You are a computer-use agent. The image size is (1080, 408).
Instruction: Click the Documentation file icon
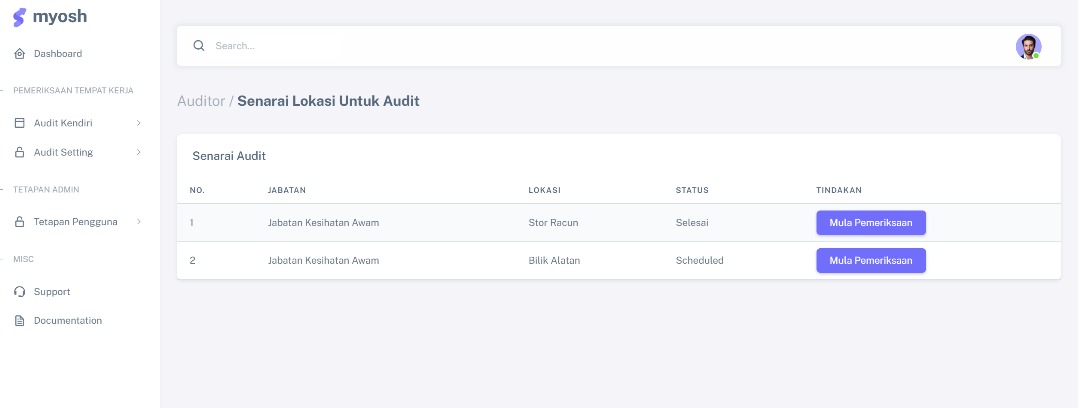(x=19, y=321)
